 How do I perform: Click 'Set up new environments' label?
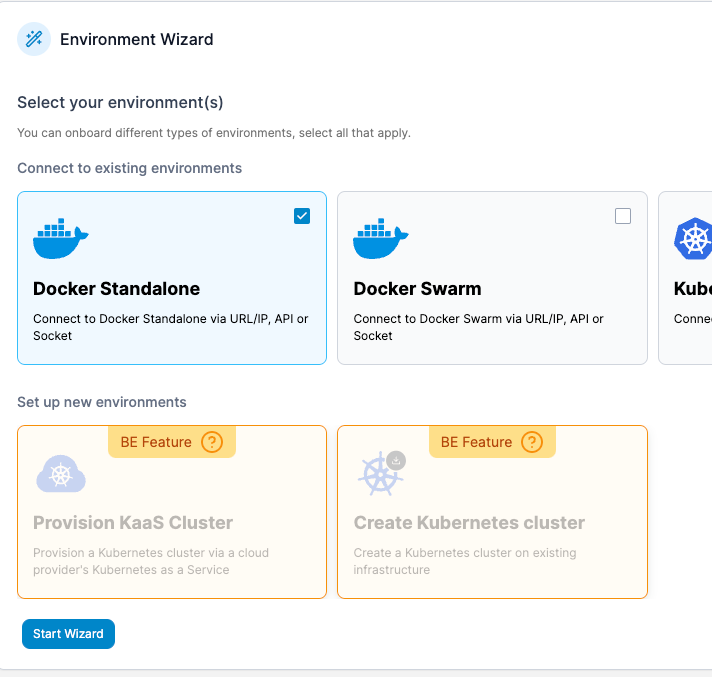pos(102,402)
